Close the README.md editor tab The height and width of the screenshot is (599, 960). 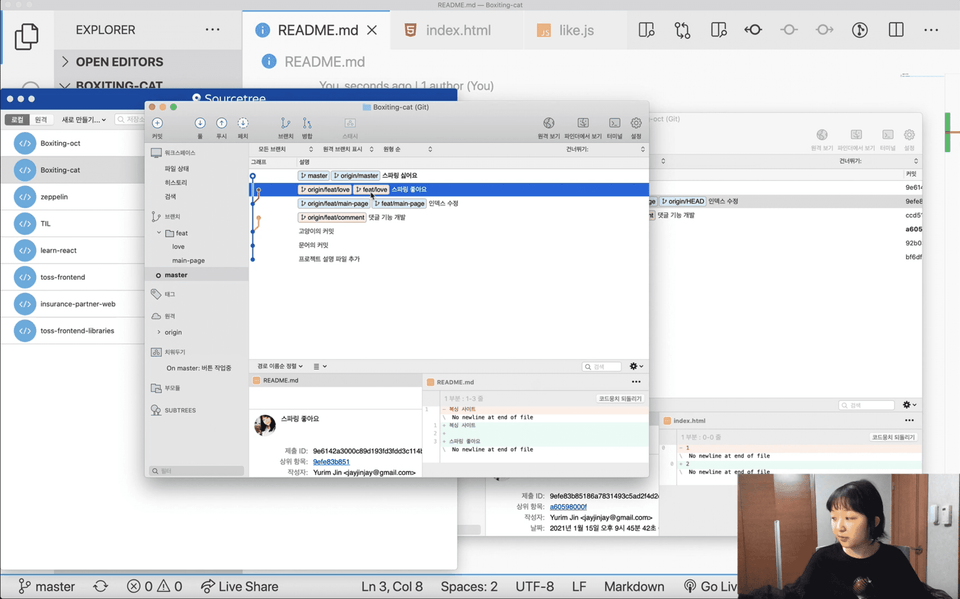(x=372, y=30)
